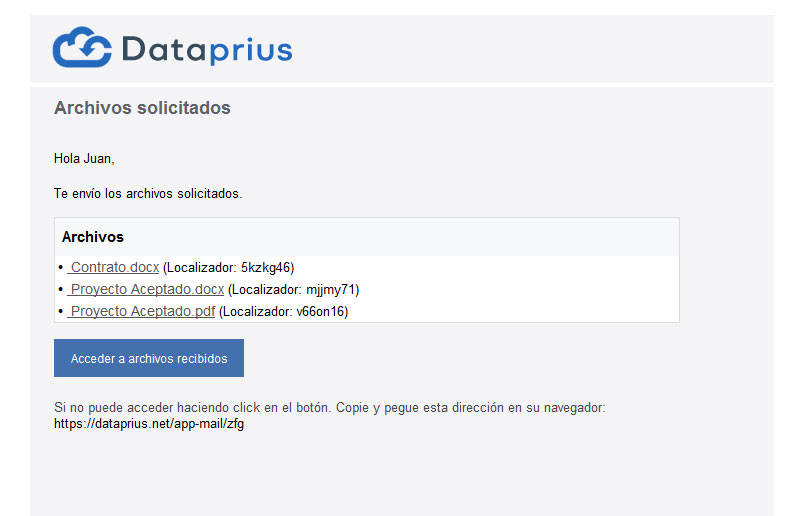
Task: Click the Archivos solicitados heading
Action: coord(142,108)
